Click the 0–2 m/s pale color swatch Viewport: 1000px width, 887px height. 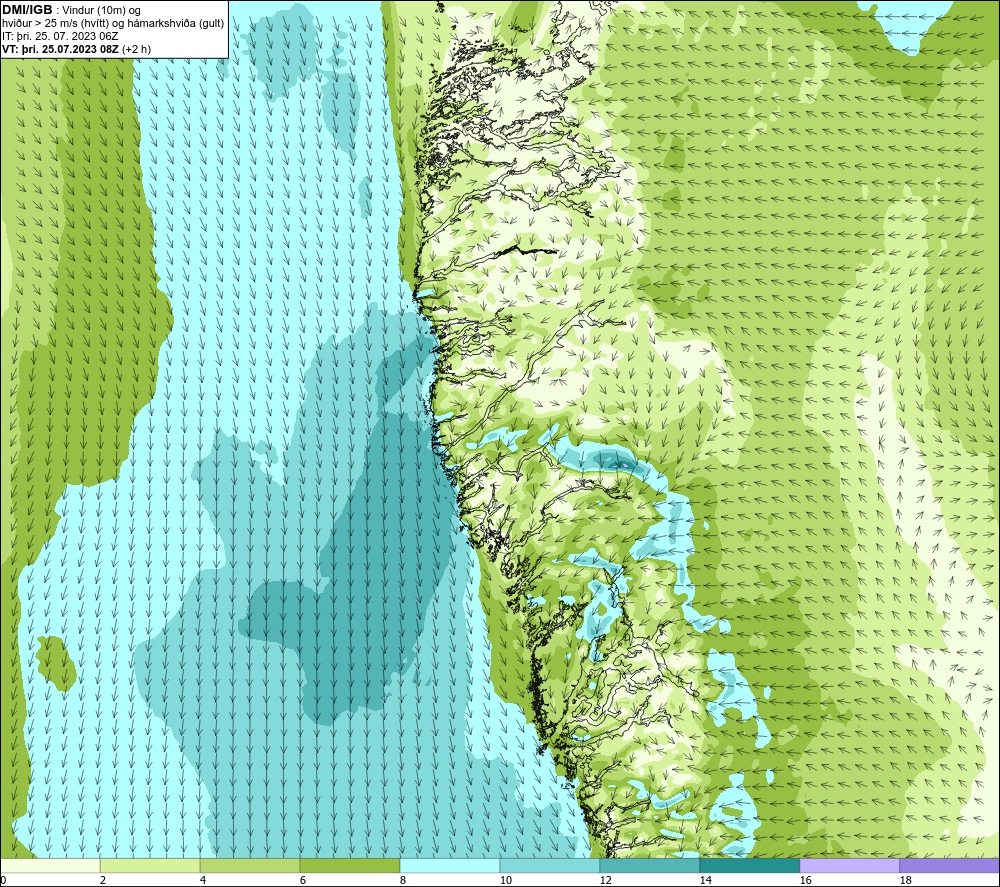coord(50,865)
